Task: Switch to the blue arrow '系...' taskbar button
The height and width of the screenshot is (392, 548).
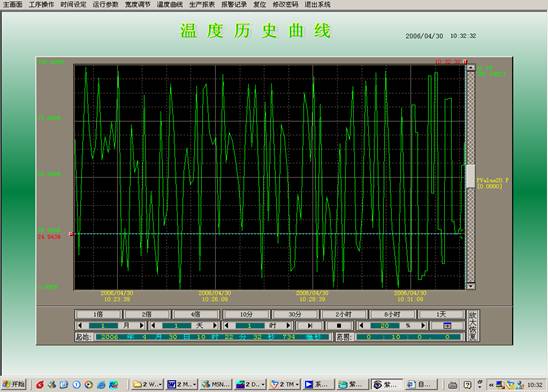Action: 318,385
